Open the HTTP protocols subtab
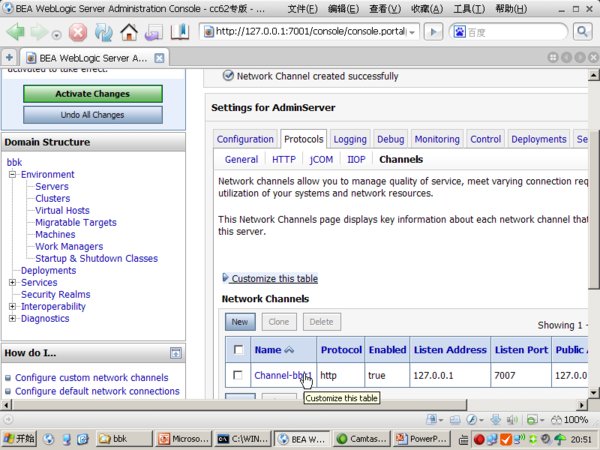 284,159
